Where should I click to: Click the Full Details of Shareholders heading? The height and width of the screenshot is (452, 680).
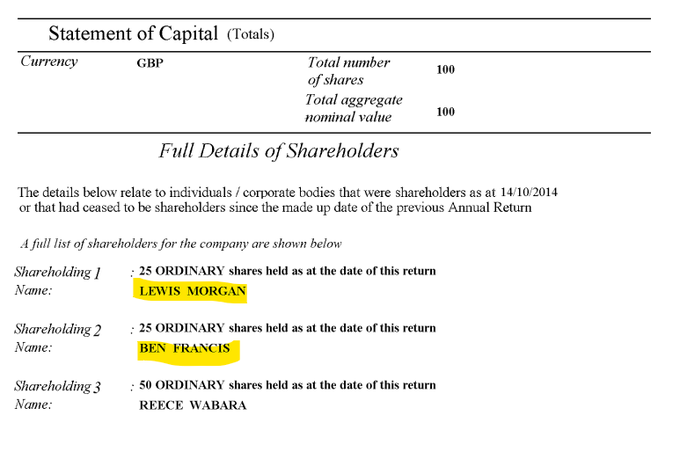point(278,151)
